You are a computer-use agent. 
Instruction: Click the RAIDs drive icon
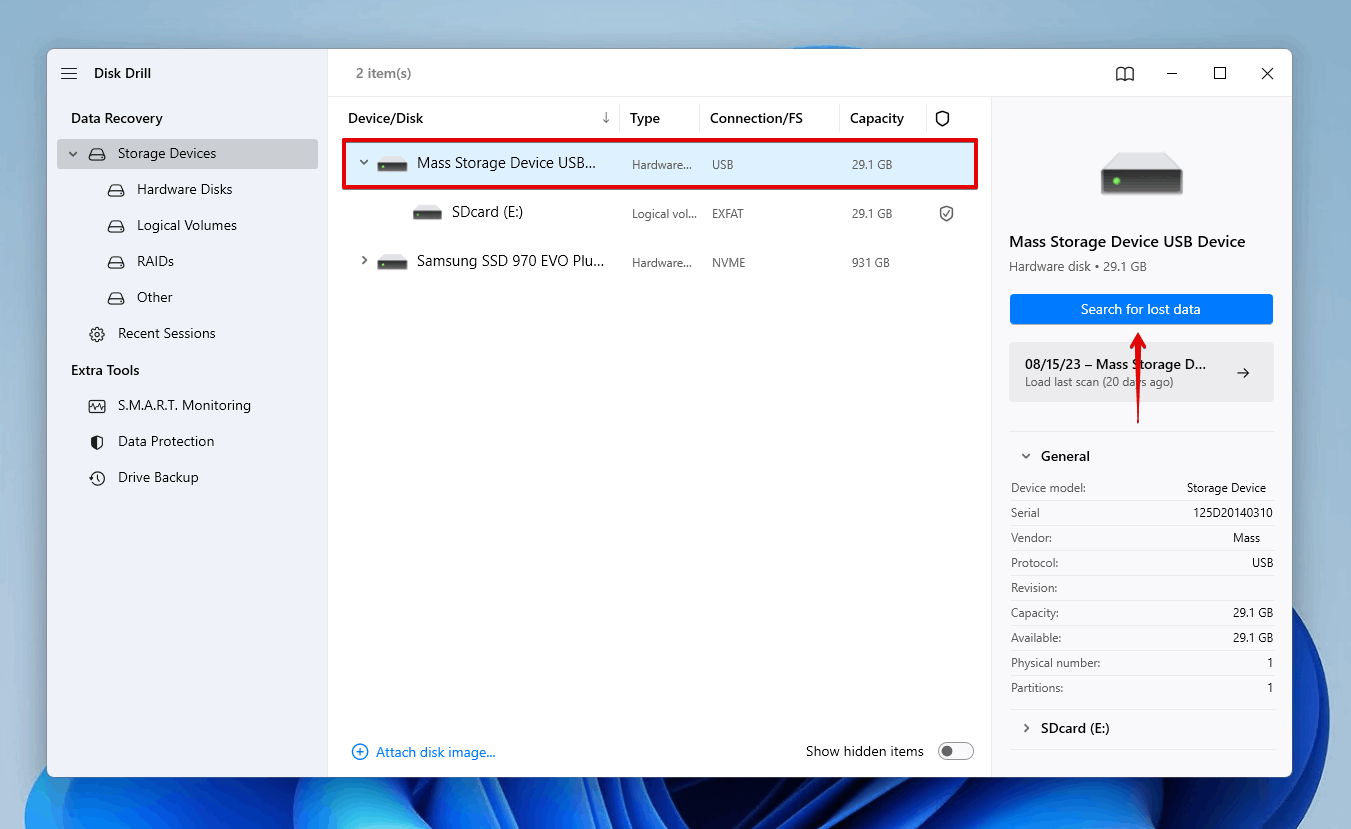[x=116, y=262]
